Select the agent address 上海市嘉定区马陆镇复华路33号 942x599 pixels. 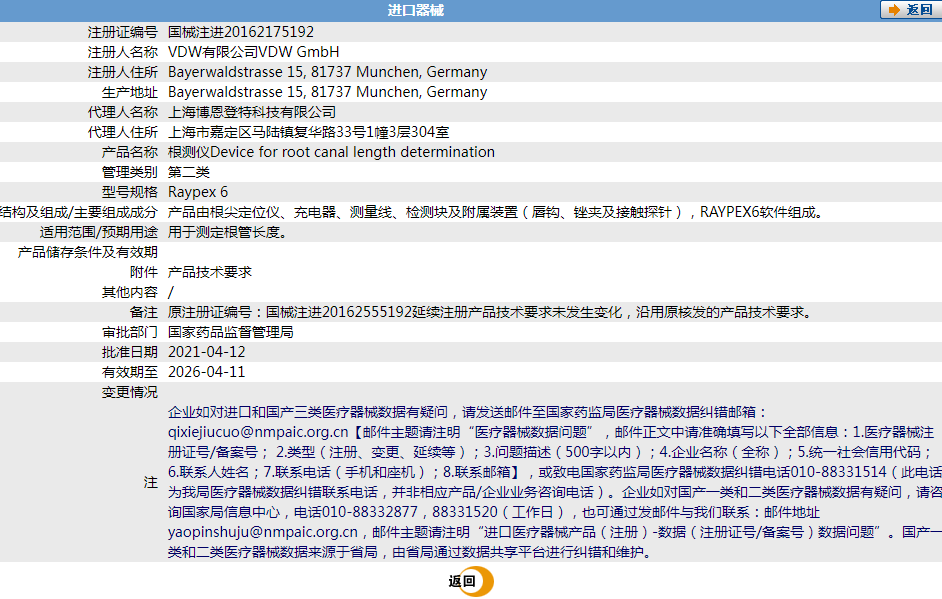click(267, 132)
